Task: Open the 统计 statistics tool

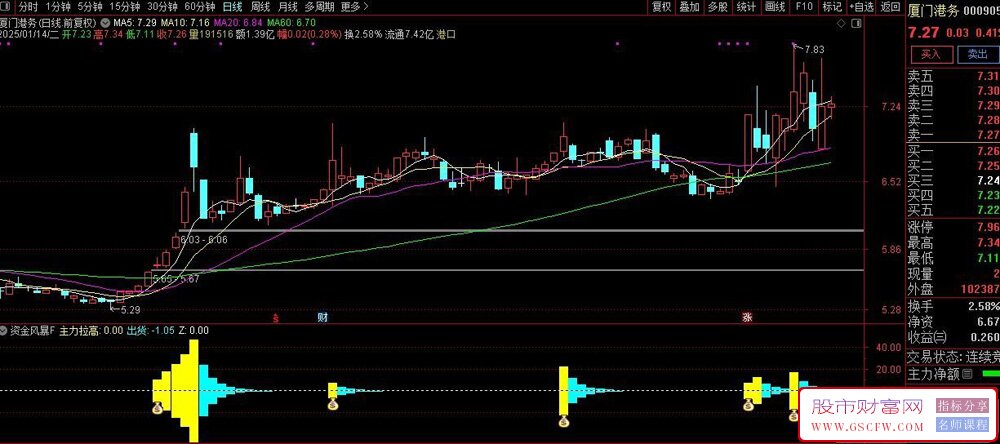Action: tap(747, 7)
